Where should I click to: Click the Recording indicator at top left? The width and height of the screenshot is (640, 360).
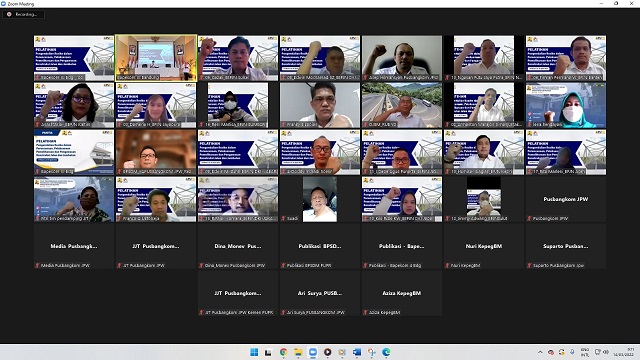pos(23,14)
